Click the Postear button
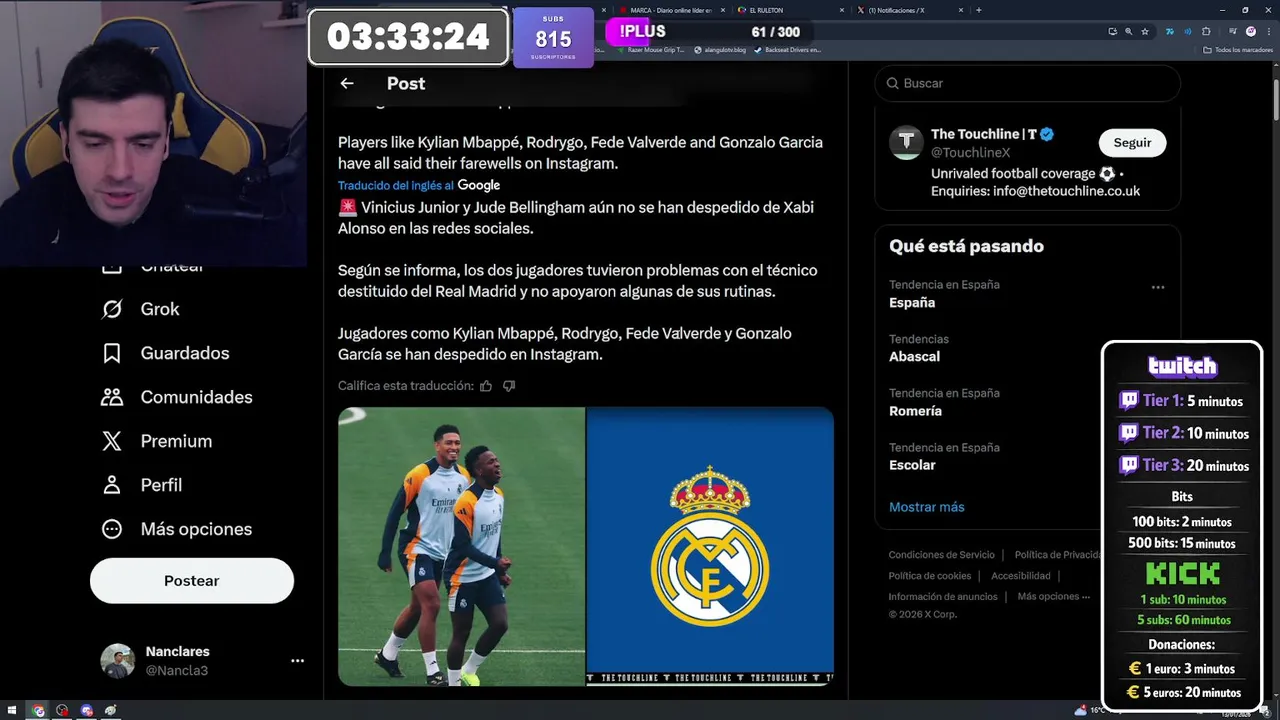 point(192,581)
